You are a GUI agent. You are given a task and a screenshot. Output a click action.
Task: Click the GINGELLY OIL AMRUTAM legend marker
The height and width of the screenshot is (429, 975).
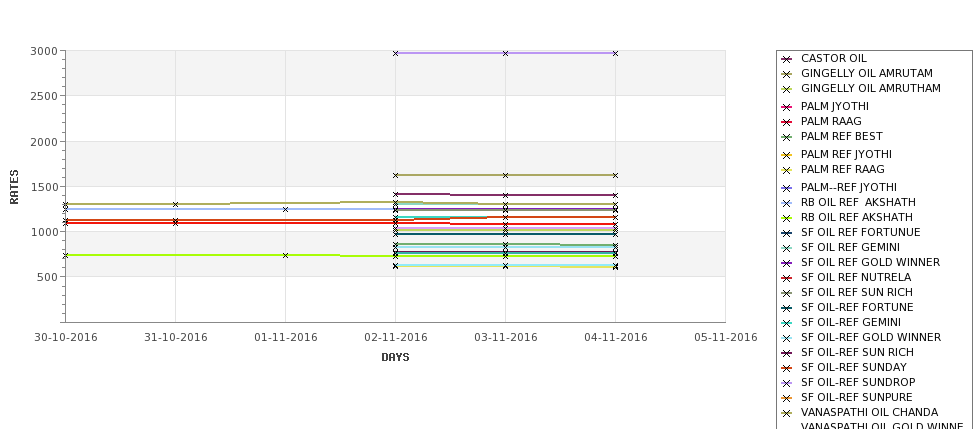(786, 75)
